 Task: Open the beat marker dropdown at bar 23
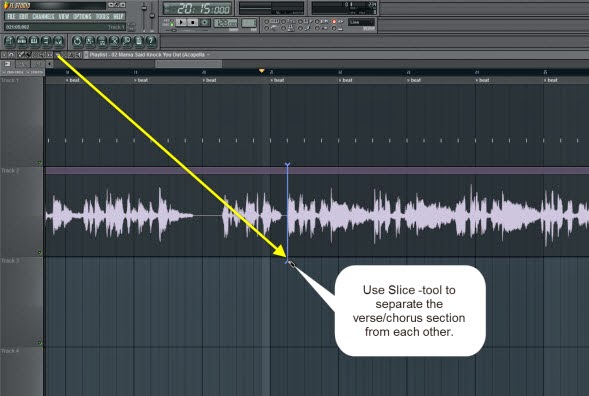[x=414, y=80]
